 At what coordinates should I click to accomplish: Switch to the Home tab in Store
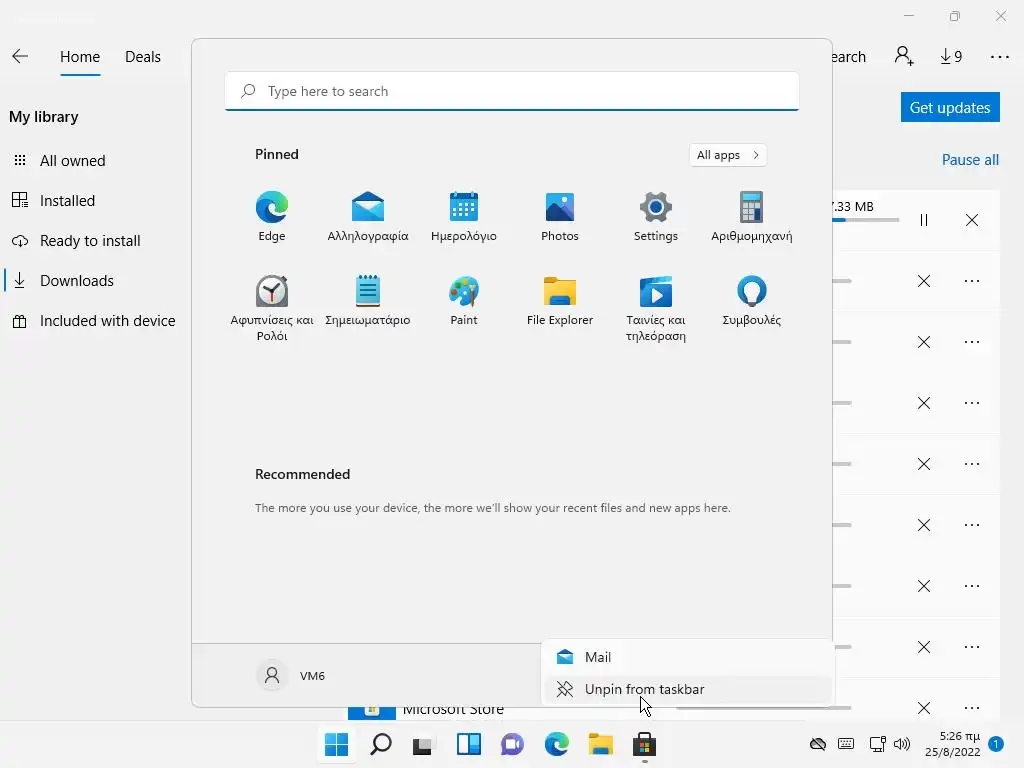80,57
